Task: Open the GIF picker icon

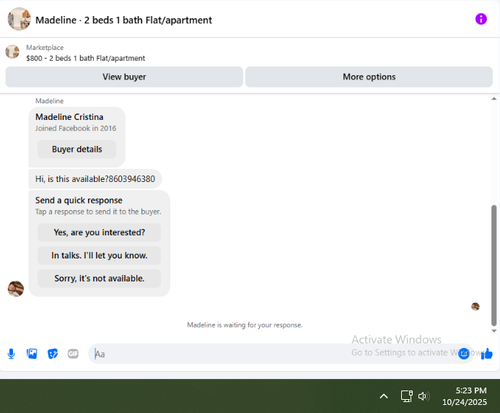Action: click(73, 354)
